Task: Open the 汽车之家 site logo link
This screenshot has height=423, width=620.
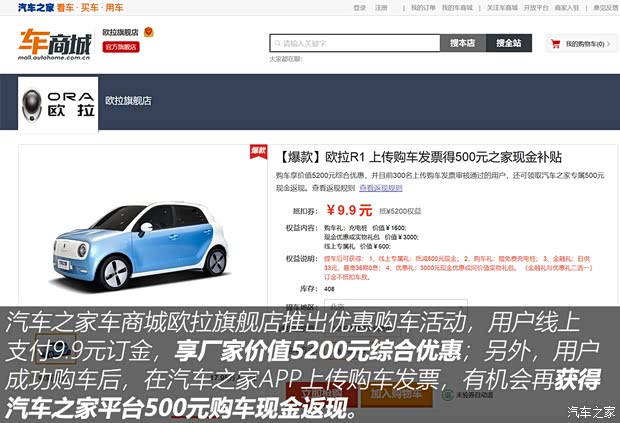Action: [x=36, y=8]
